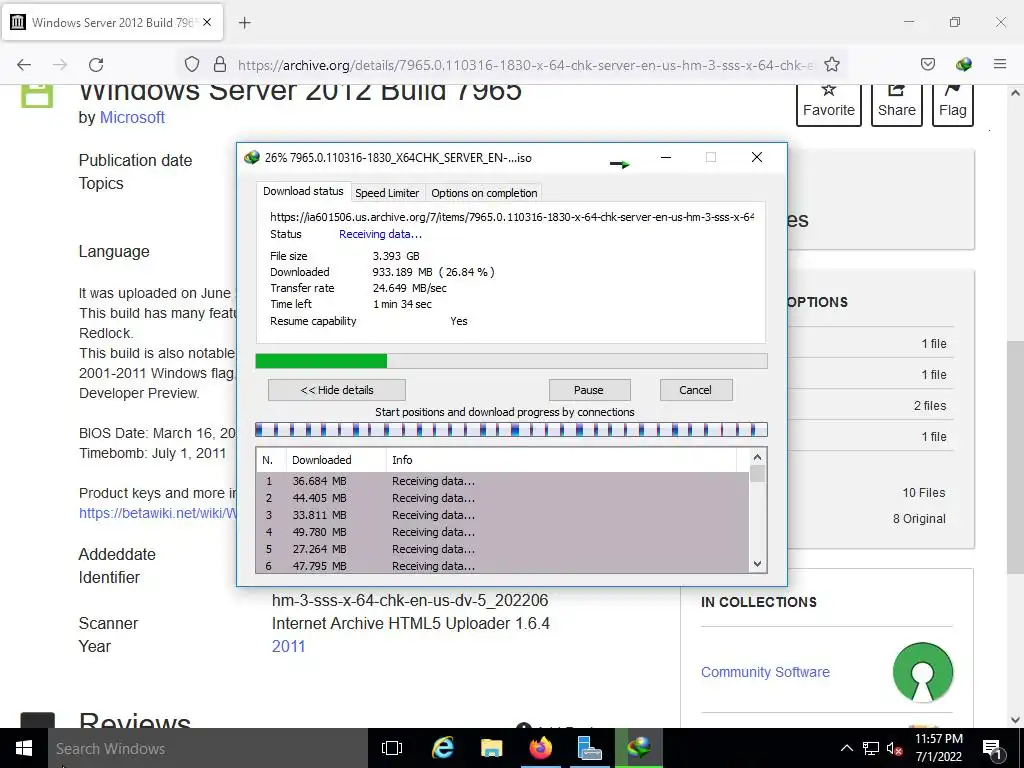The image size is (1024, 768).
Task: Show hidden tray icons chevron
Action: [x=846, y=748]
